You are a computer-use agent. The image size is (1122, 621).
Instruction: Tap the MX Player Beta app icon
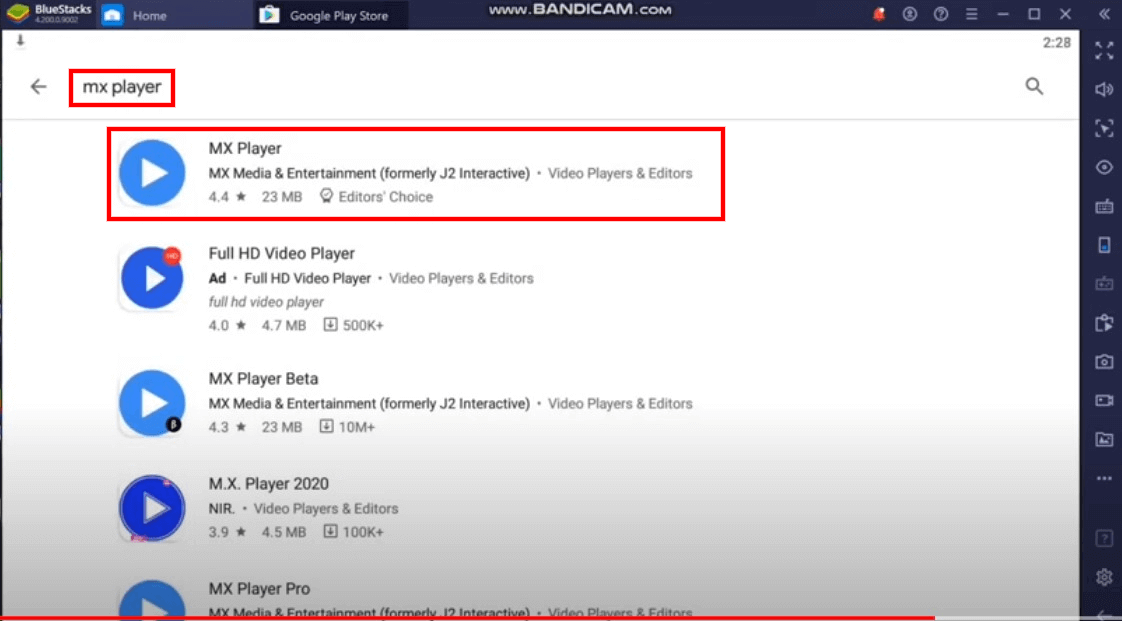tap(152, 404)
